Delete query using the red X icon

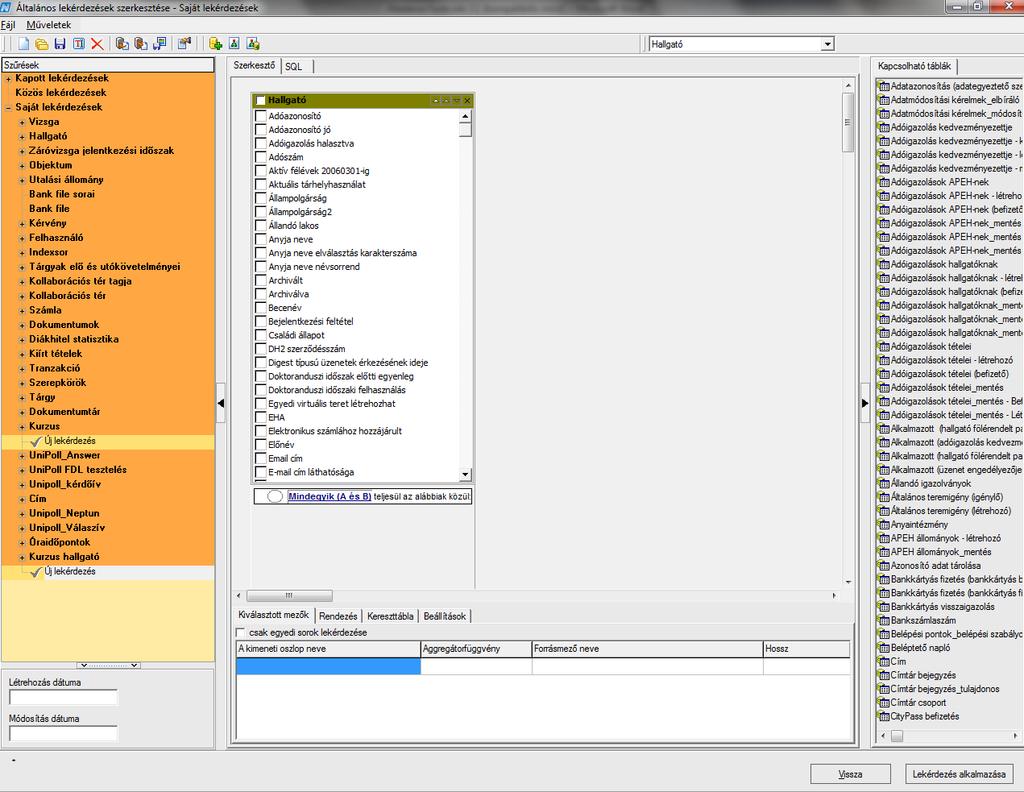tap(97, 44)
